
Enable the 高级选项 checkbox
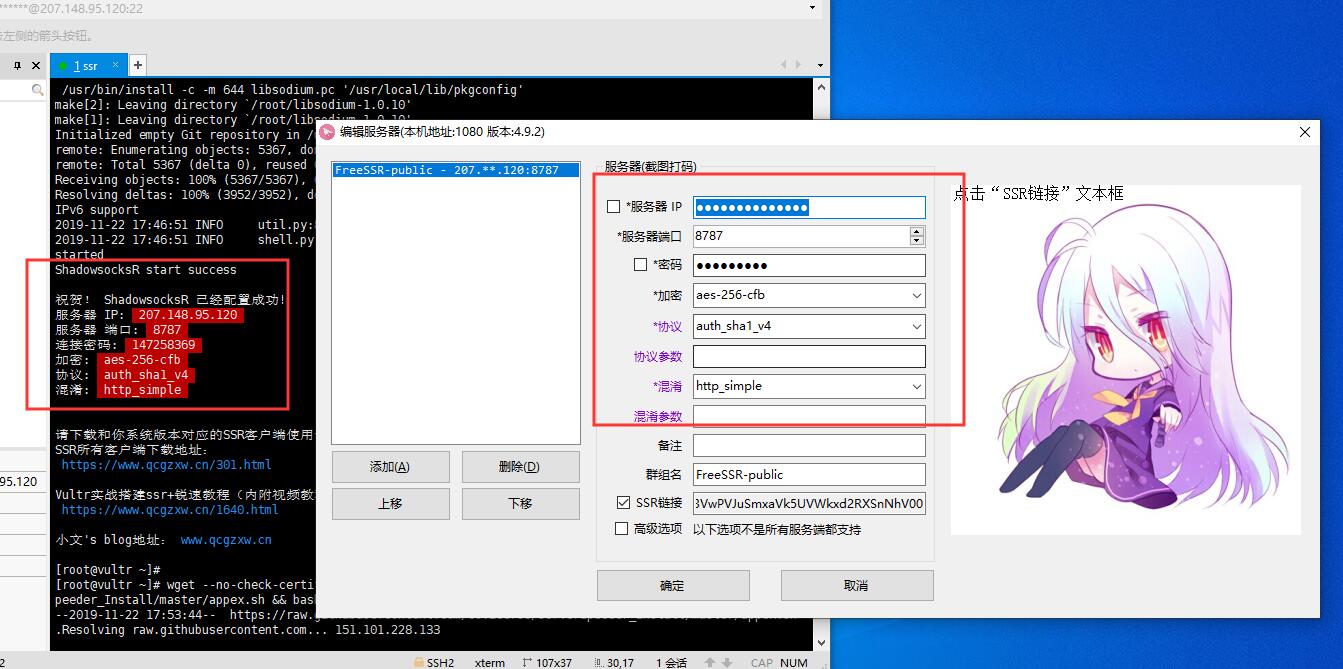coord(623,529)
